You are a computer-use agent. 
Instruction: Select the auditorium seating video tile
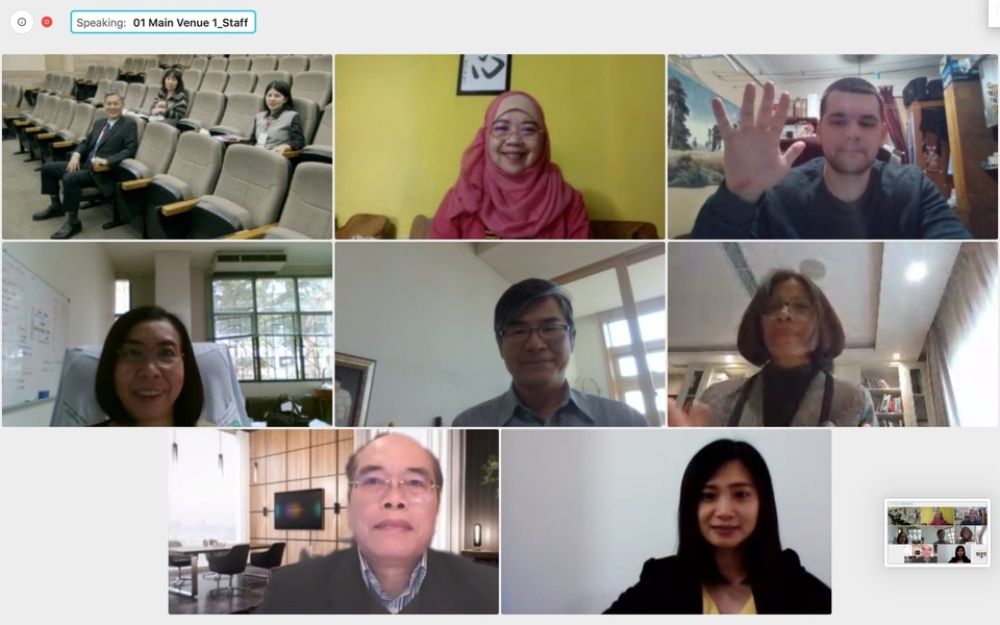tap(167, 147)
